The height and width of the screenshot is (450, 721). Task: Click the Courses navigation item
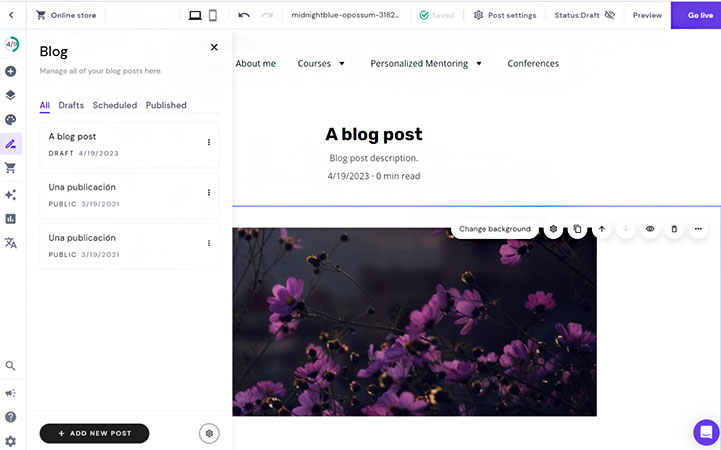(314, 63)
